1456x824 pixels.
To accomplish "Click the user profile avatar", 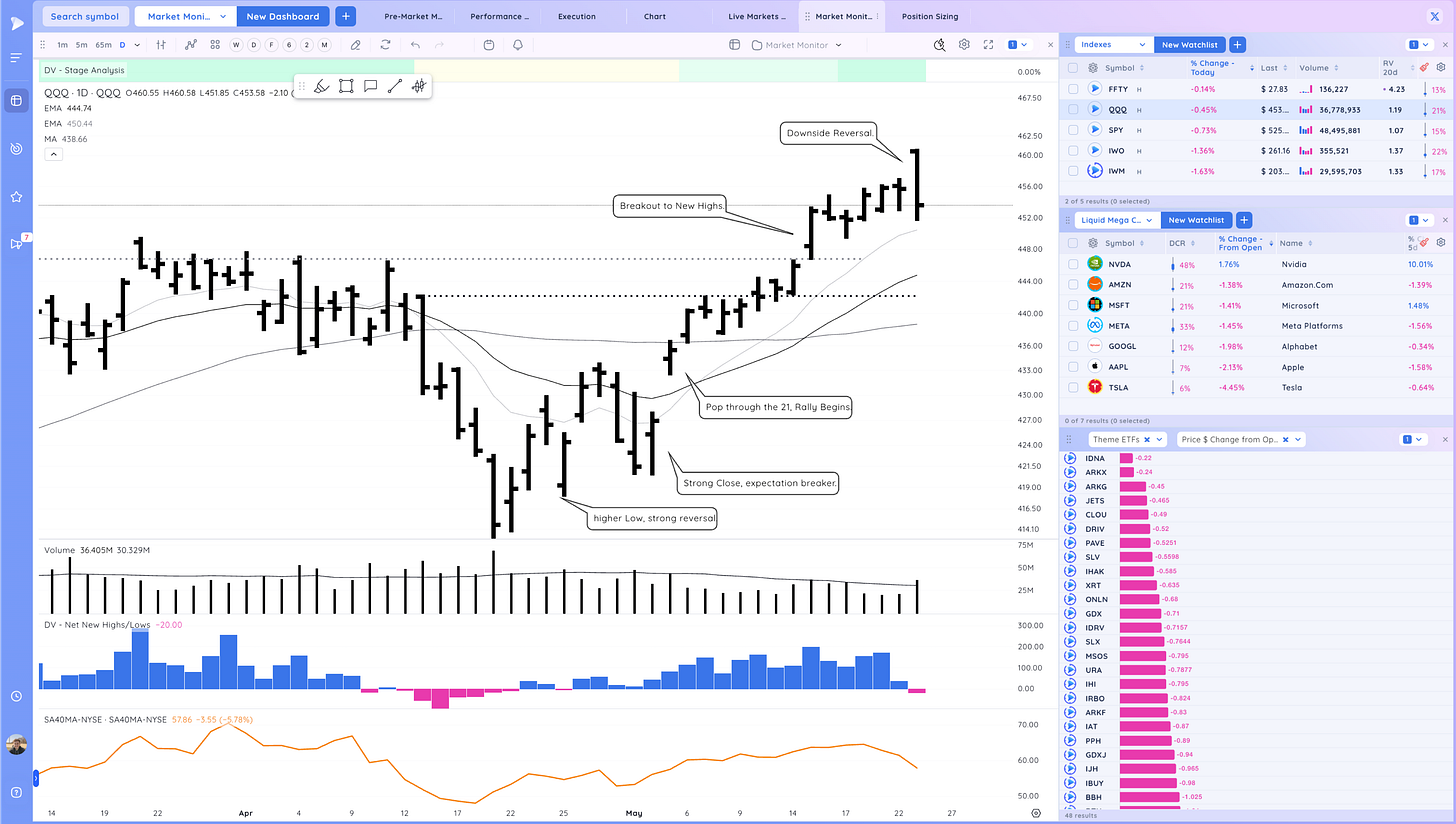I will point(16,745).
